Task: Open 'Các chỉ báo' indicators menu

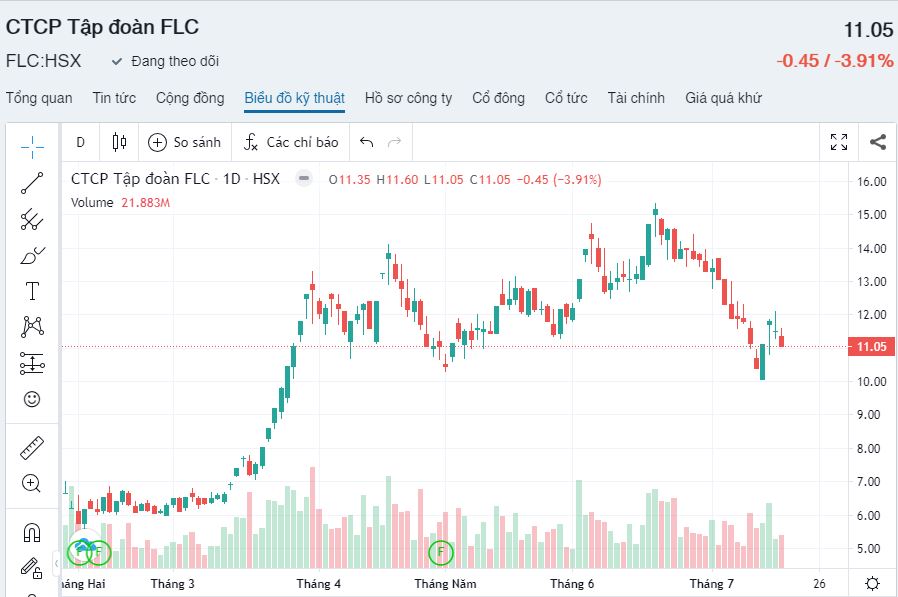Action: click(x=291, y=142)
